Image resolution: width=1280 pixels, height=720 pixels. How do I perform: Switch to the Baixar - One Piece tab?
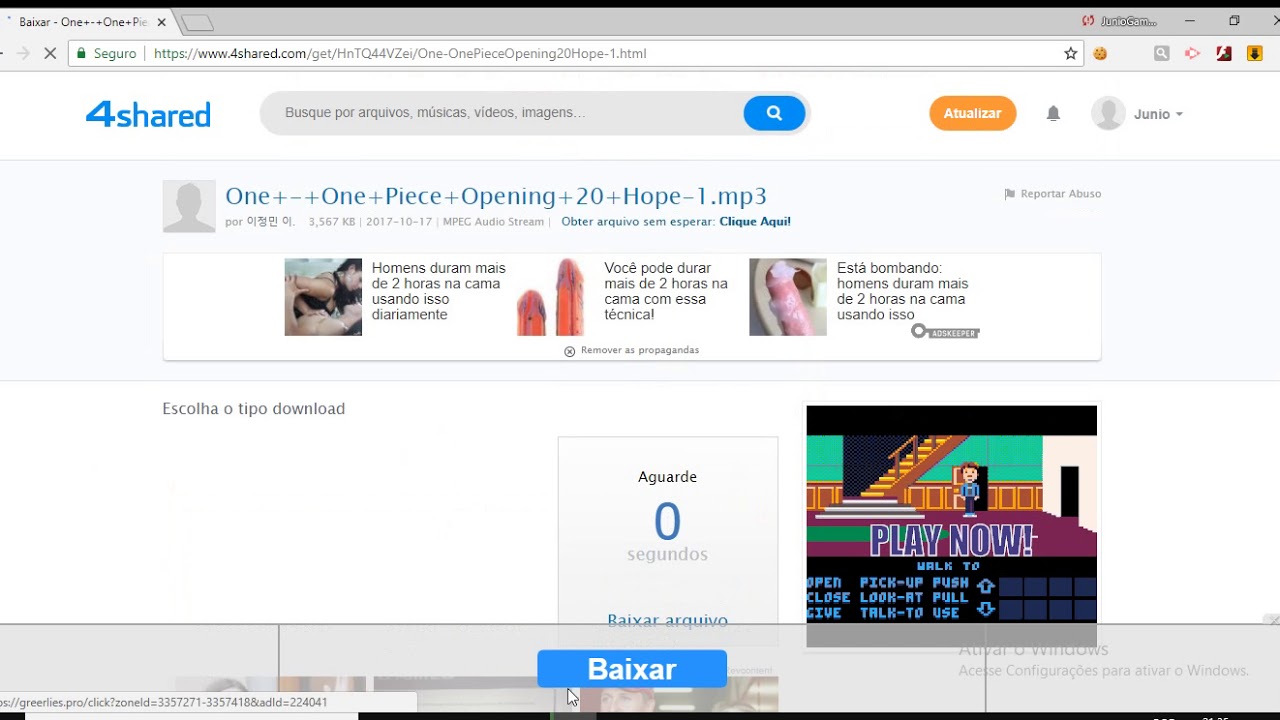coord(83,22)
